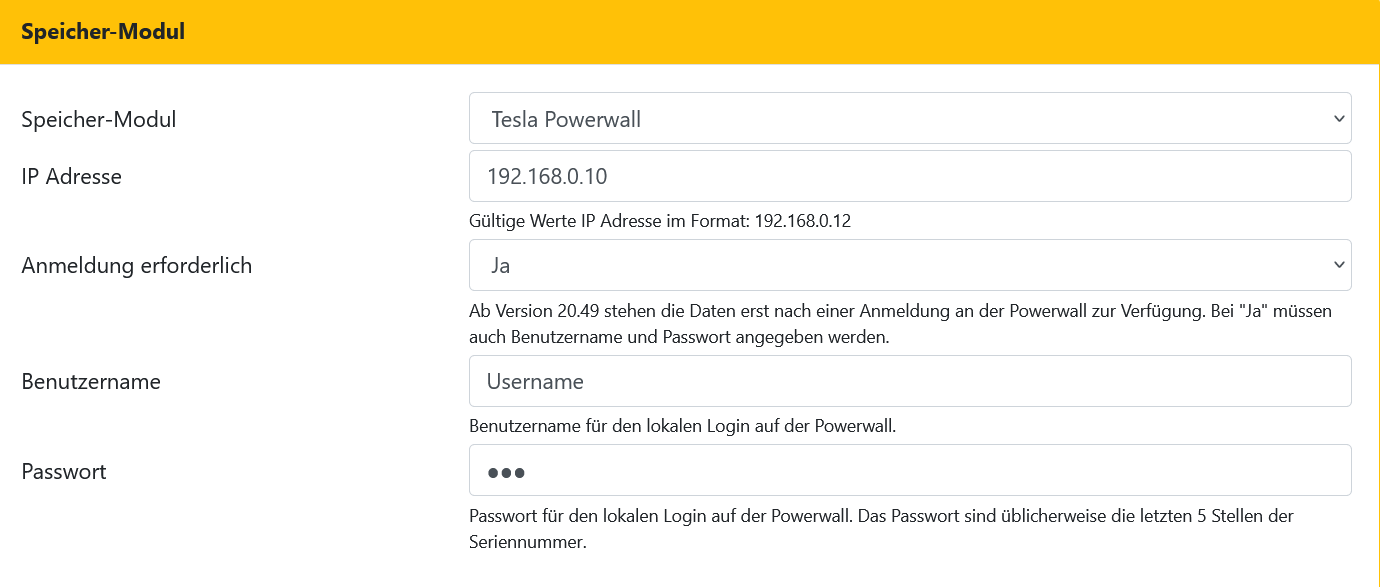Focus the IP Adresse input field
The width and height of the screenshot is (1382, 587).
910,177
